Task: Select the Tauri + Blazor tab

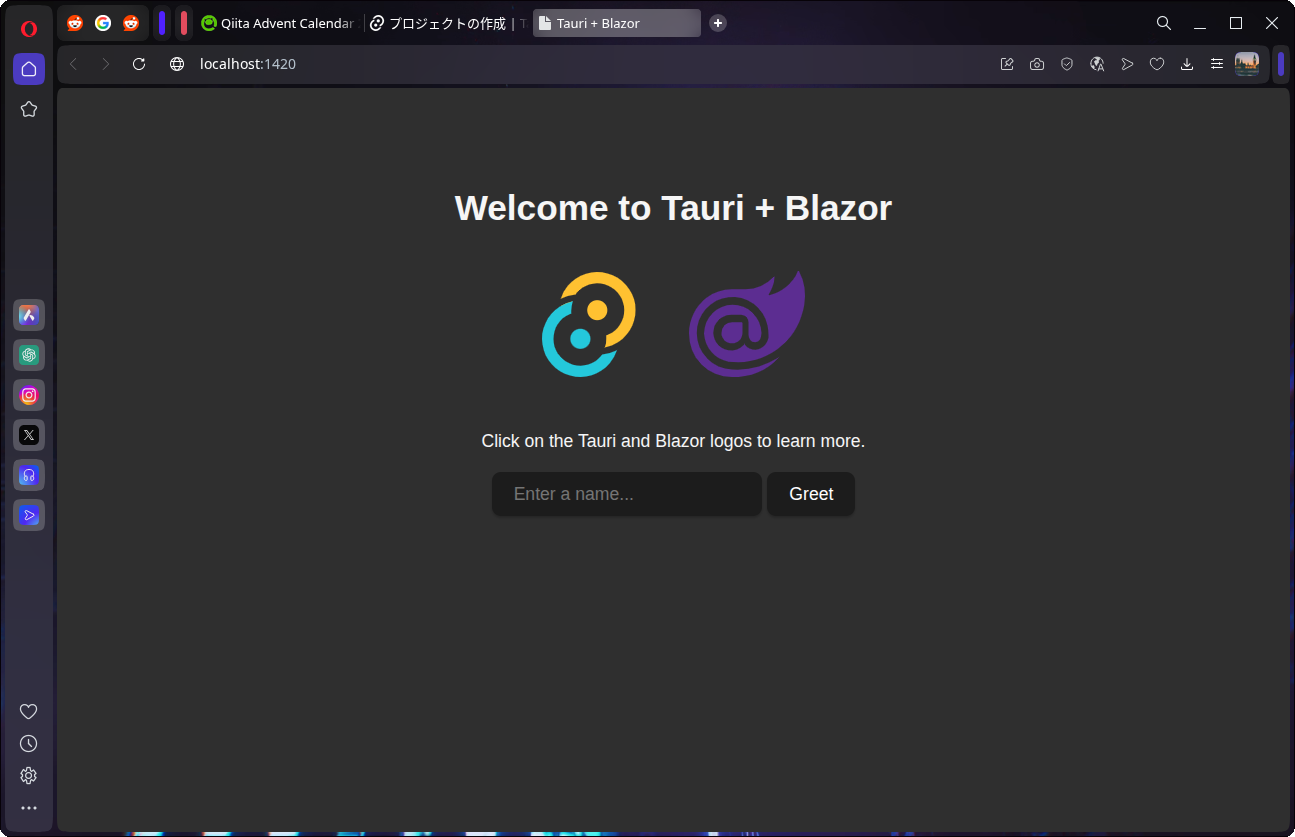Action: click(x=617, y=23)
